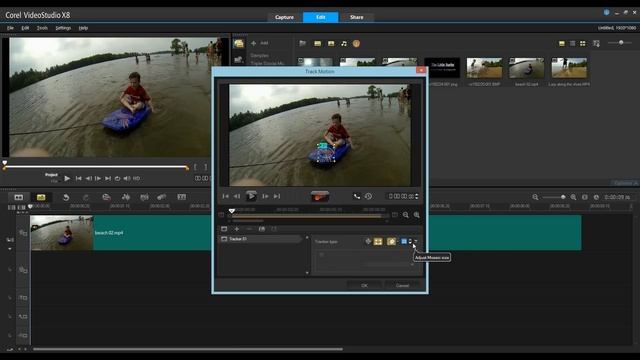Screen dimensions: 640x360
Task: Play the project in main preview
Action: (x=67, y=178)
